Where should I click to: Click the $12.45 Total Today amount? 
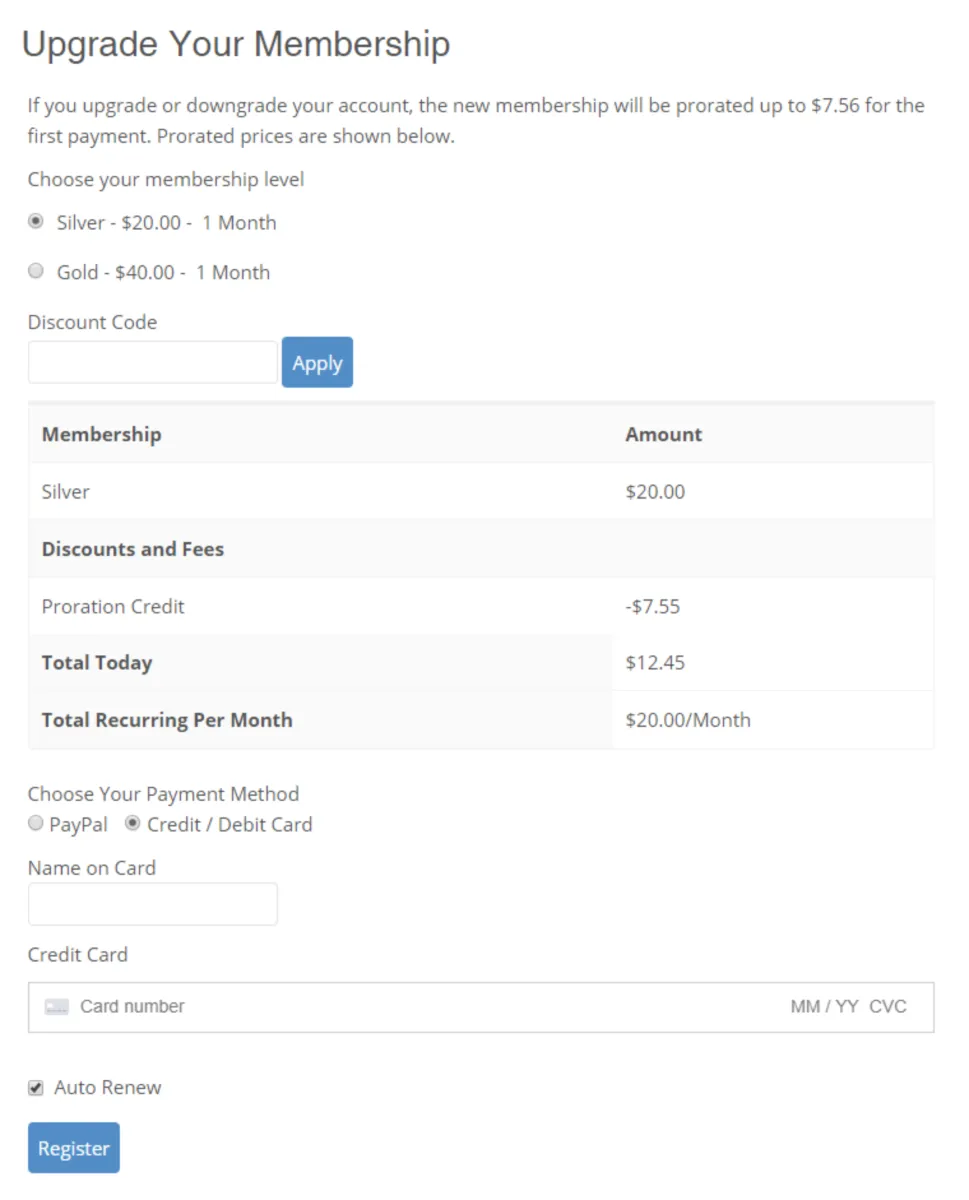click(x=655, y=663)
